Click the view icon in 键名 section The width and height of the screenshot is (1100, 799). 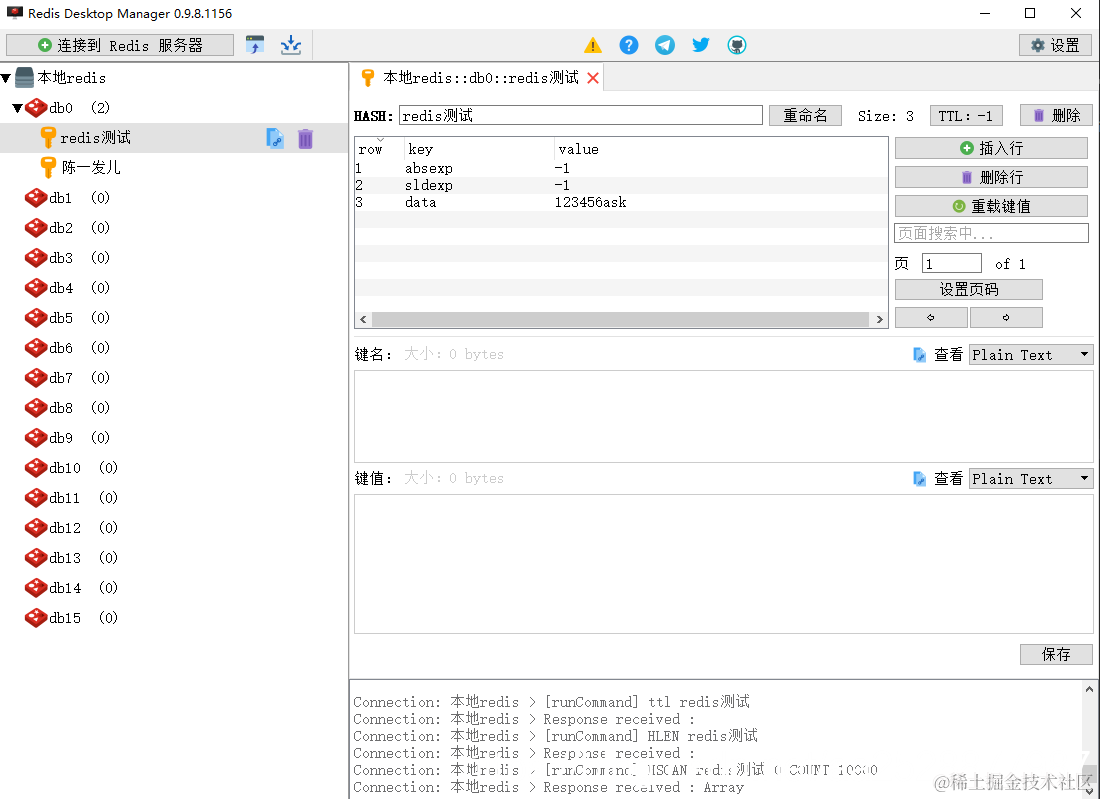(x=919, y=355)
